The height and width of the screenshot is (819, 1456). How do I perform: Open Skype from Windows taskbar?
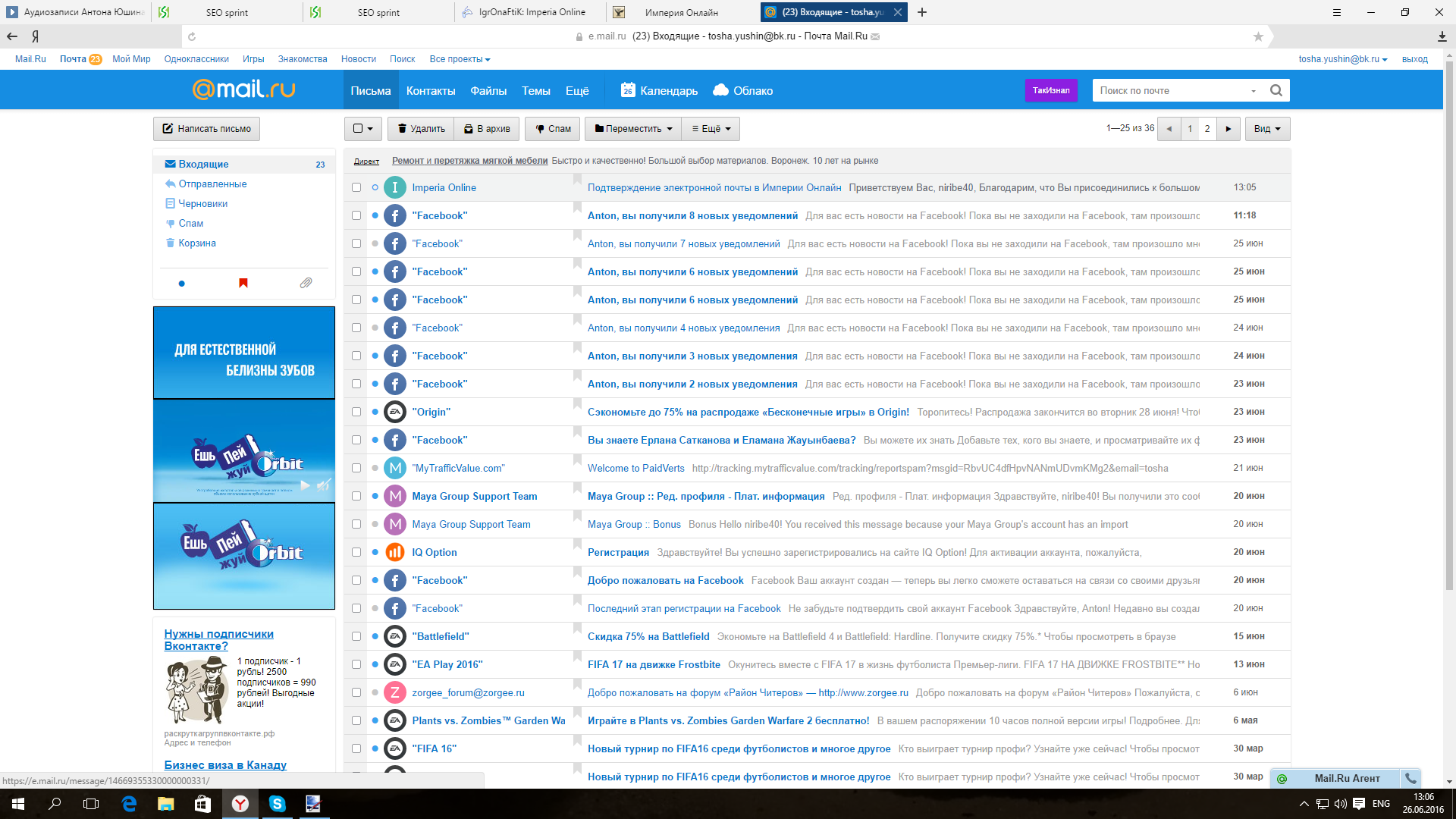pyautogui.click(x=277, y=804)
